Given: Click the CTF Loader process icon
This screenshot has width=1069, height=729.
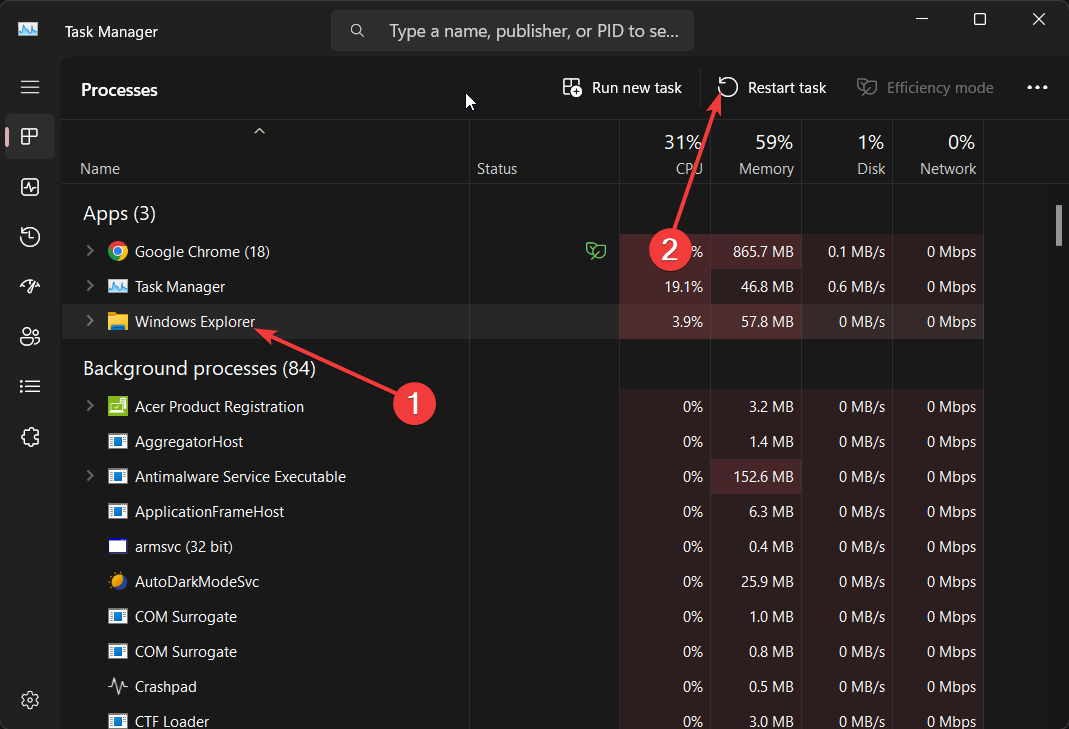Looking at the screenshot, I should pos(118,721).
